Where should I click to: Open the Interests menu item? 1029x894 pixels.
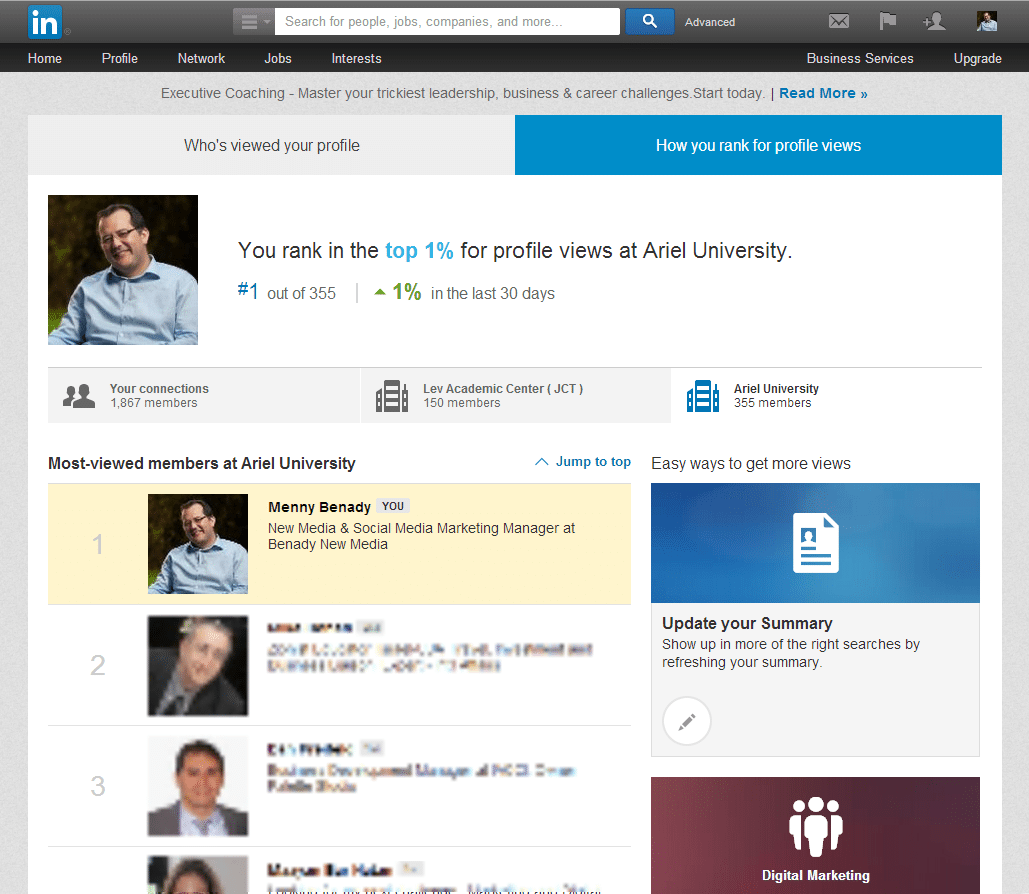point(356,58)
